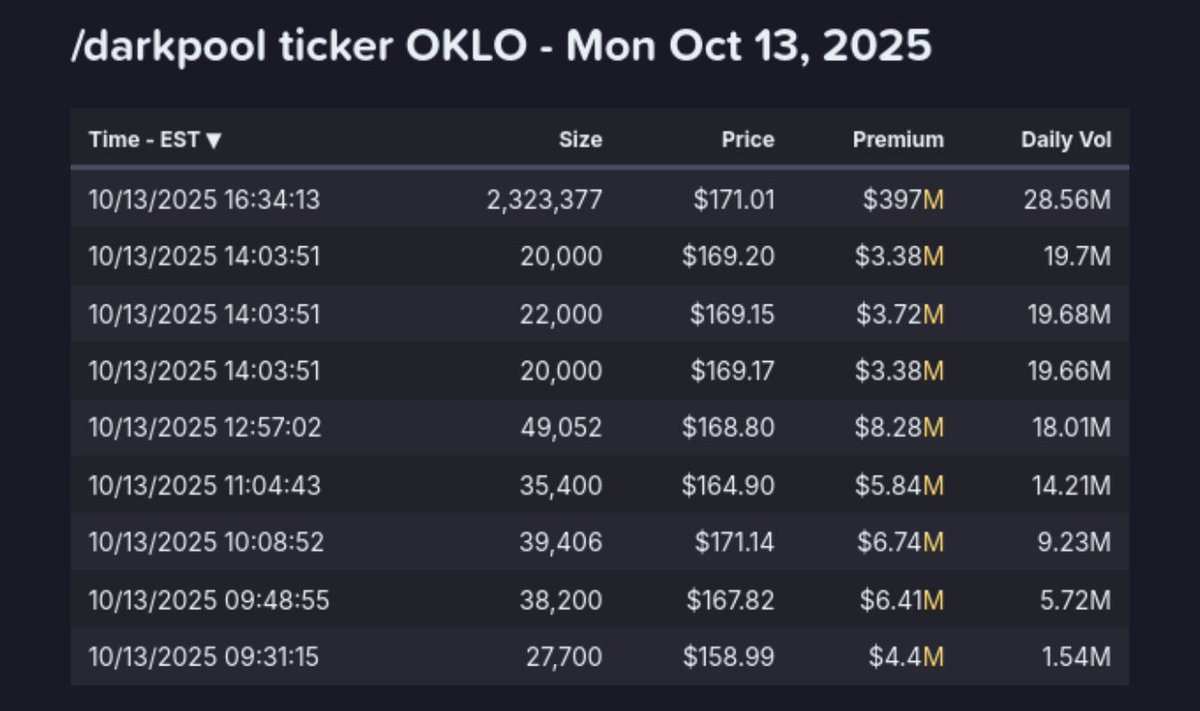Select the $169.15 price cell
Image resolution: width=1200 pixels, height=711 pixels.
pos(732,314)
